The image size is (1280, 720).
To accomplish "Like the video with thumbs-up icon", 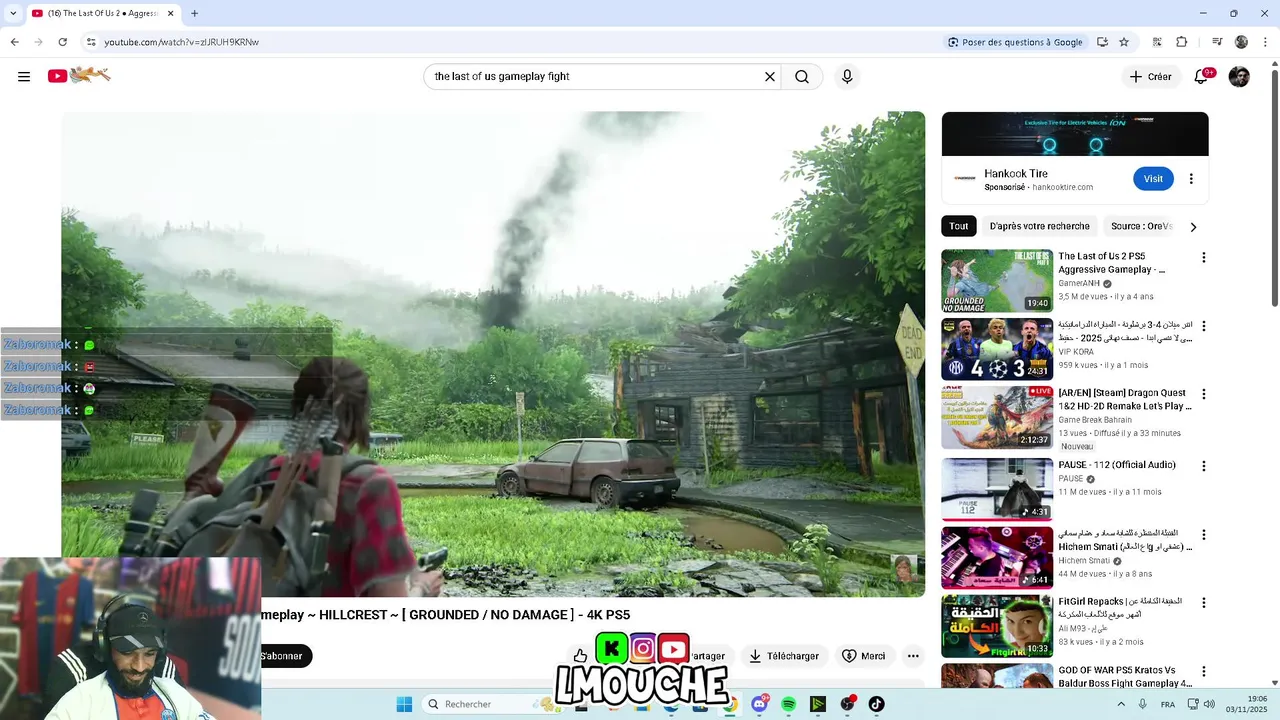I will (580, 656).
